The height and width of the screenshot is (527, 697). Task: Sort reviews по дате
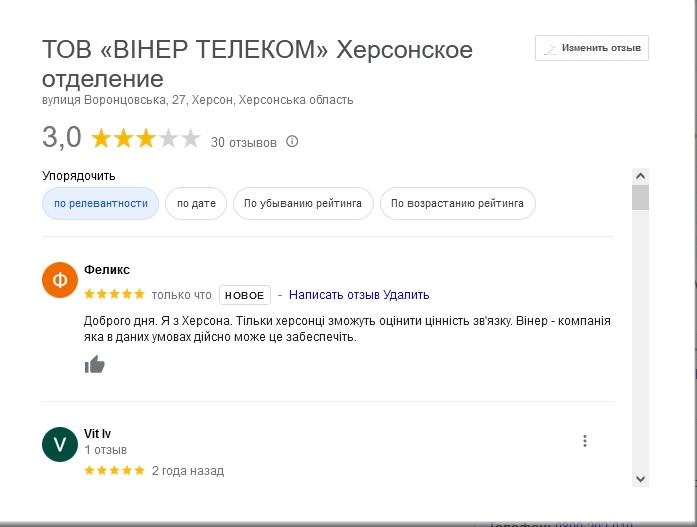pos(196,204)
